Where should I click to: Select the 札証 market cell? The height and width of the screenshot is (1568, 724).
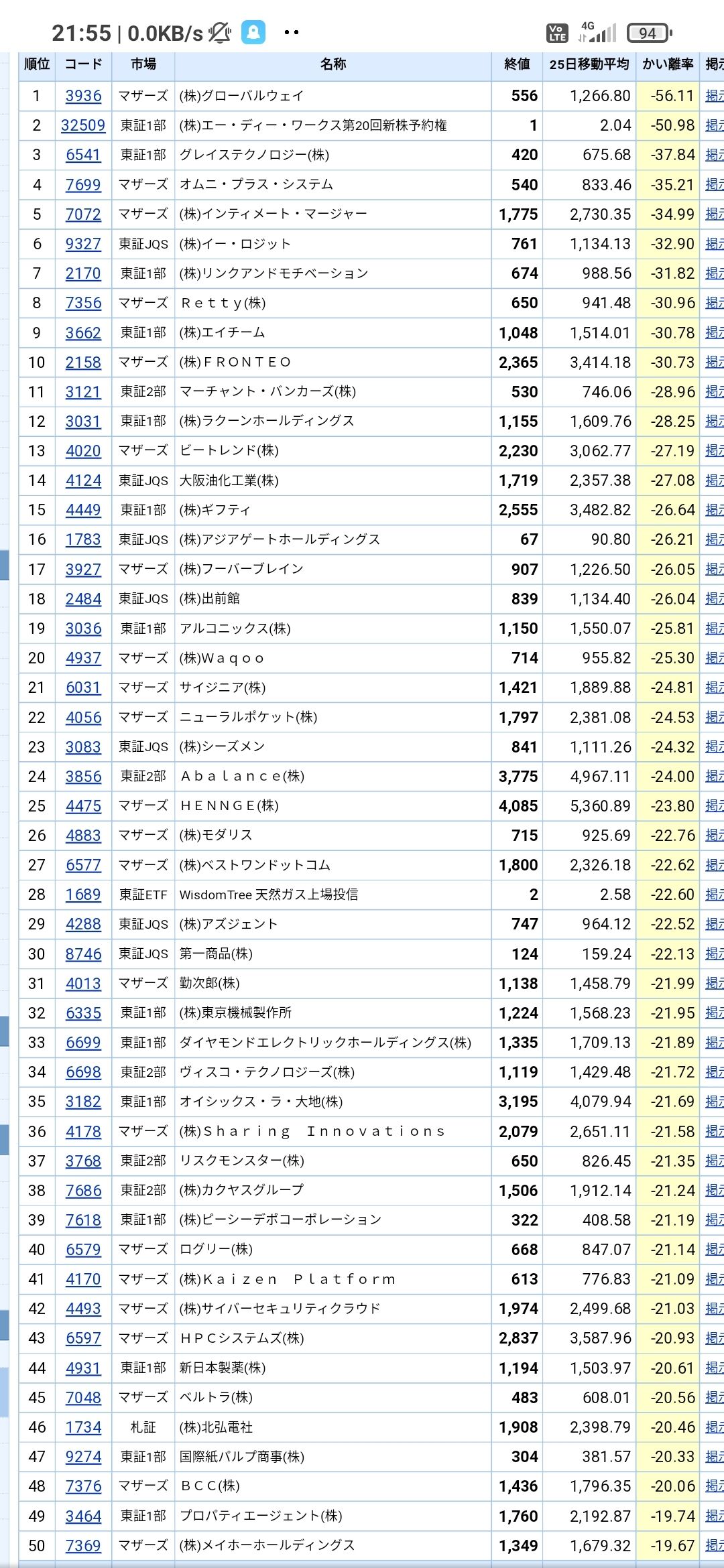(143, 1427)
